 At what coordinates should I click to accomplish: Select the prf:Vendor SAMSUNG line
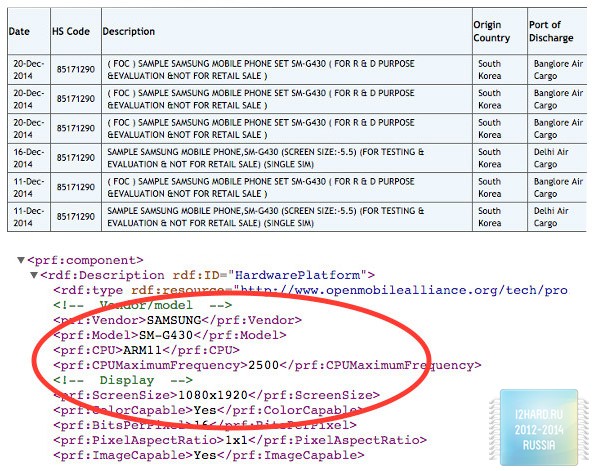point(177,320)
